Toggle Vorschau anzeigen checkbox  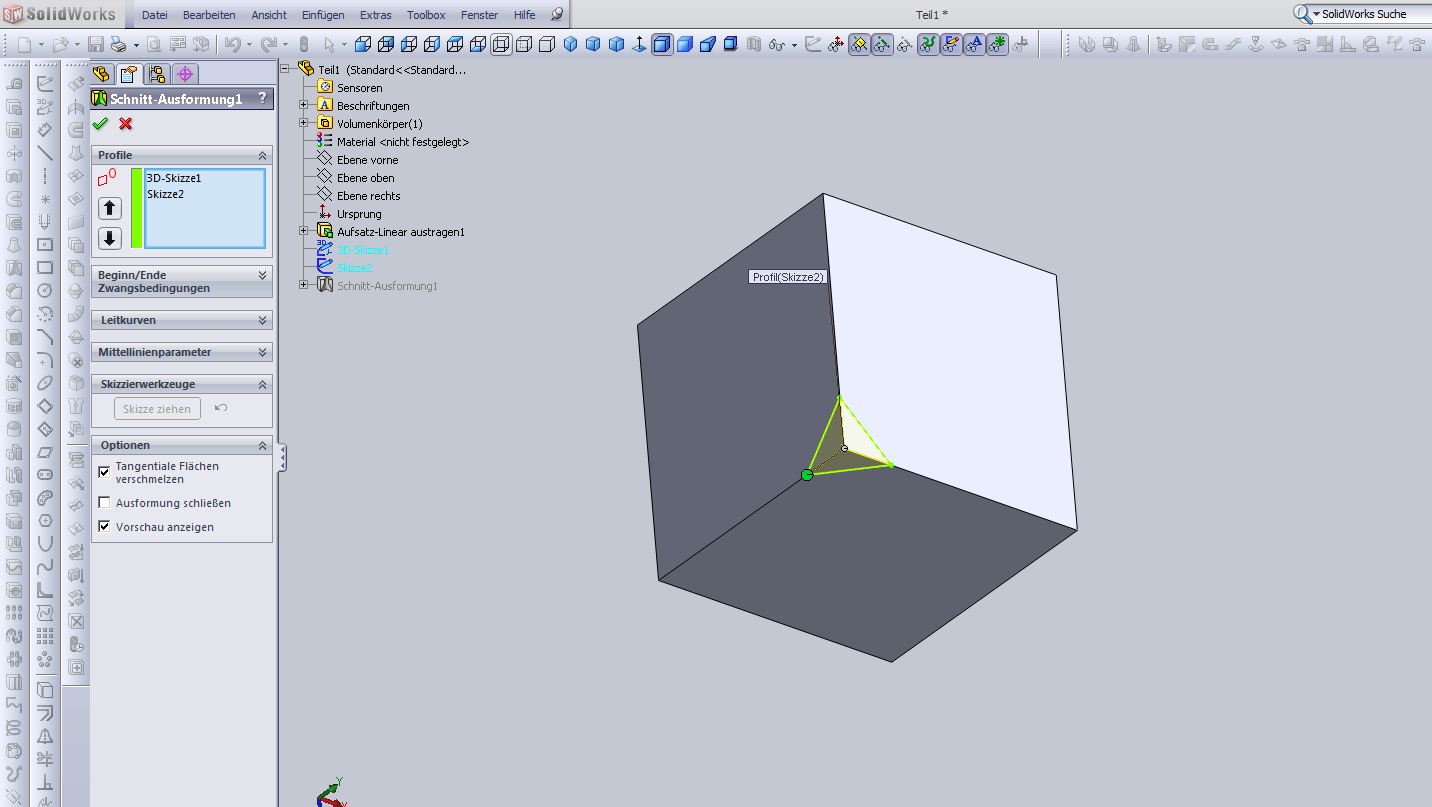coord(104,527)
